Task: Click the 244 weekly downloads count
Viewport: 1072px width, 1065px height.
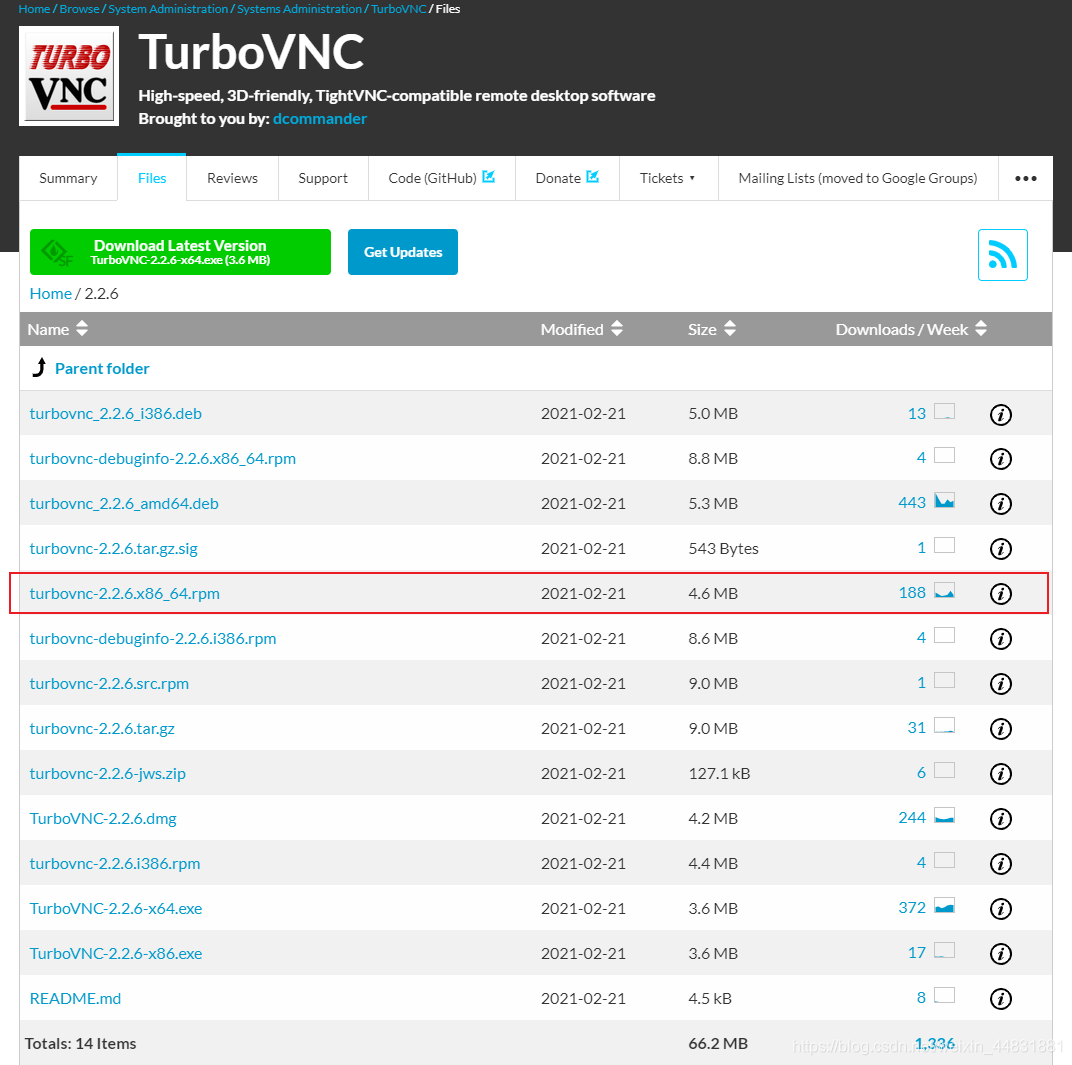Action: (x=911, y=818)
